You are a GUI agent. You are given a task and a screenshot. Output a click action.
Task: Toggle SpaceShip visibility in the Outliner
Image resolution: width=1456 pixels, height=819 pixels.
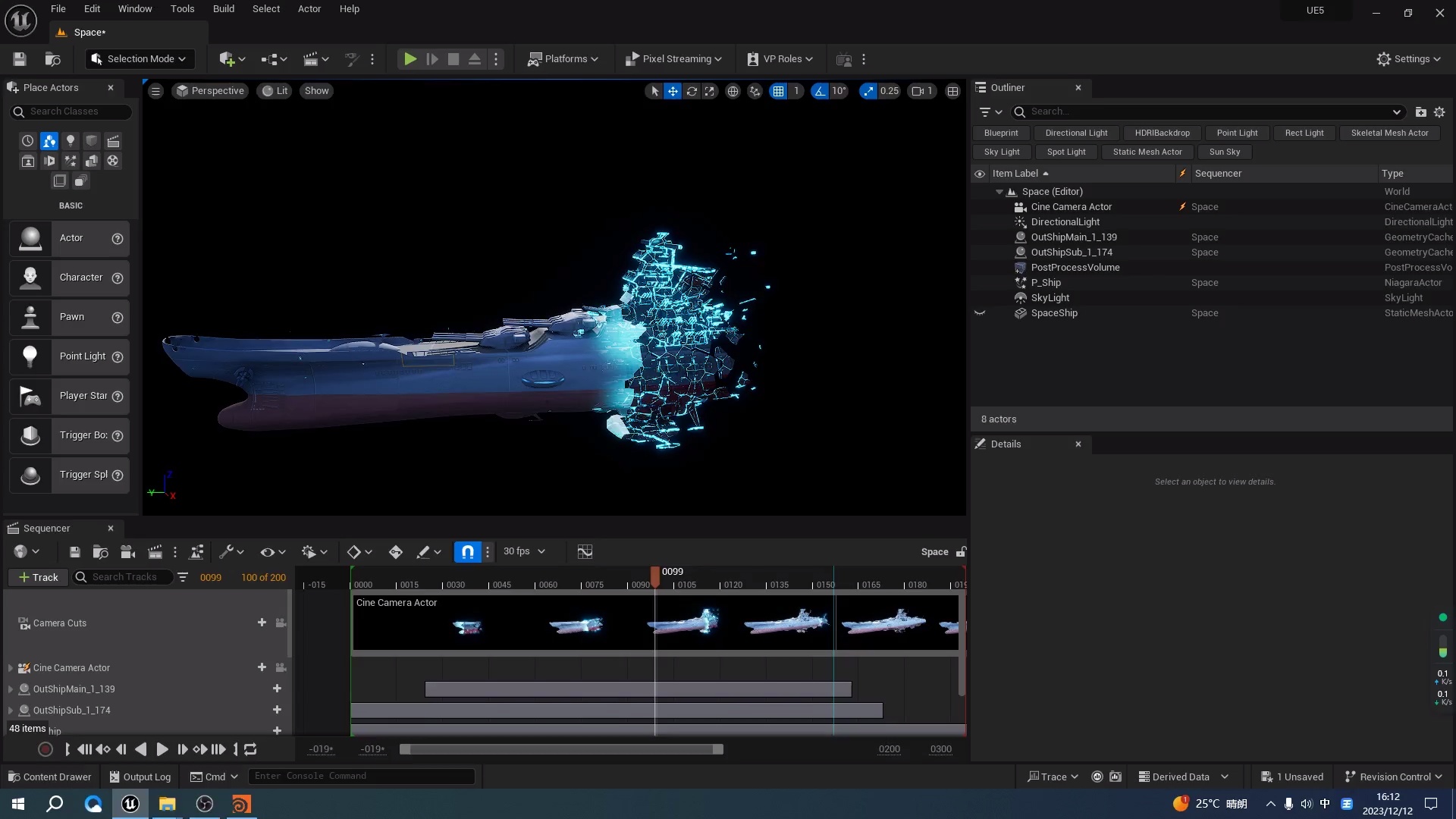(x=979, y=313)
